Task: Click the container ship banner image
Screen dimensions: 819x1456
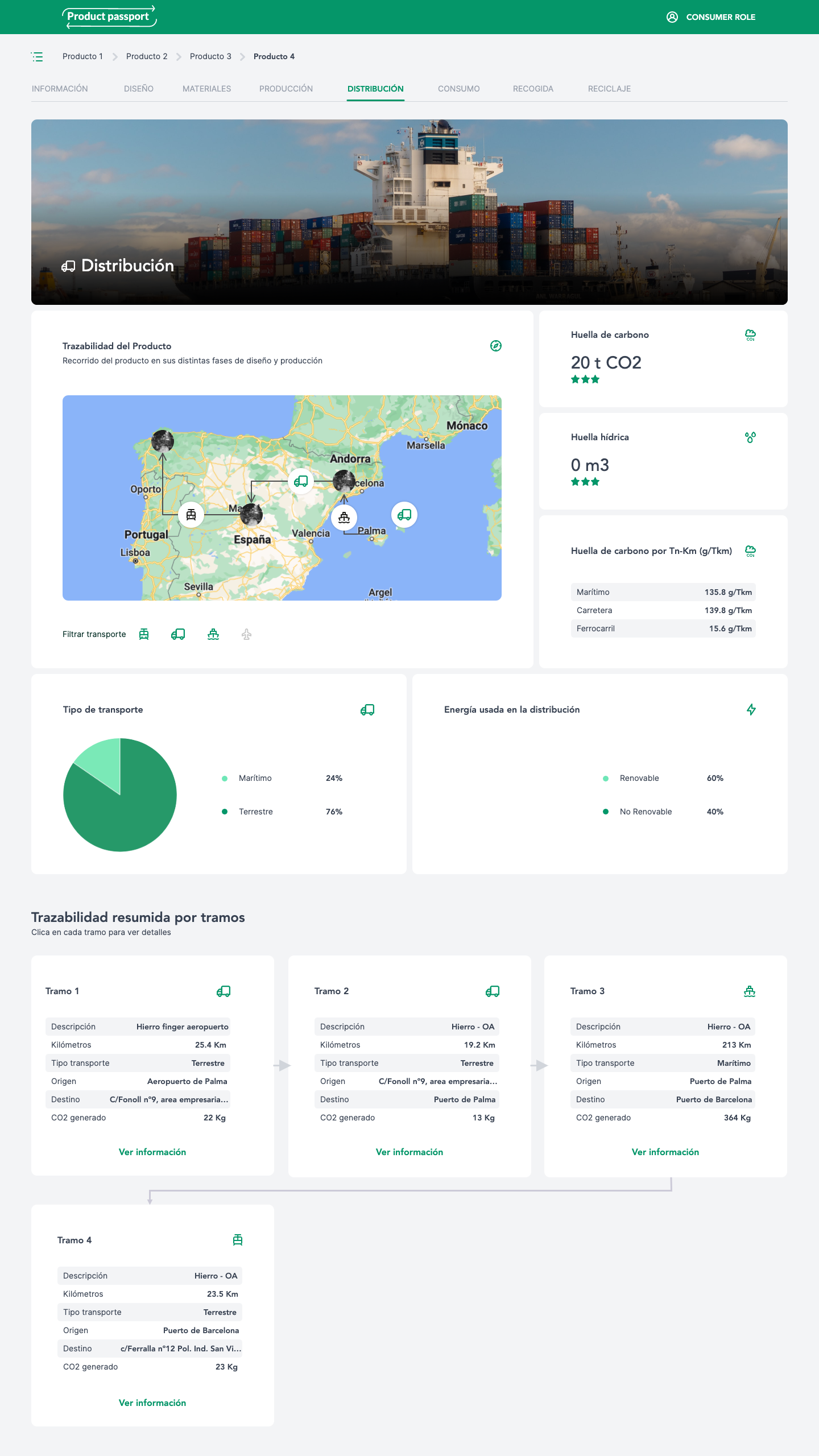Action: (x=409, y=212)
